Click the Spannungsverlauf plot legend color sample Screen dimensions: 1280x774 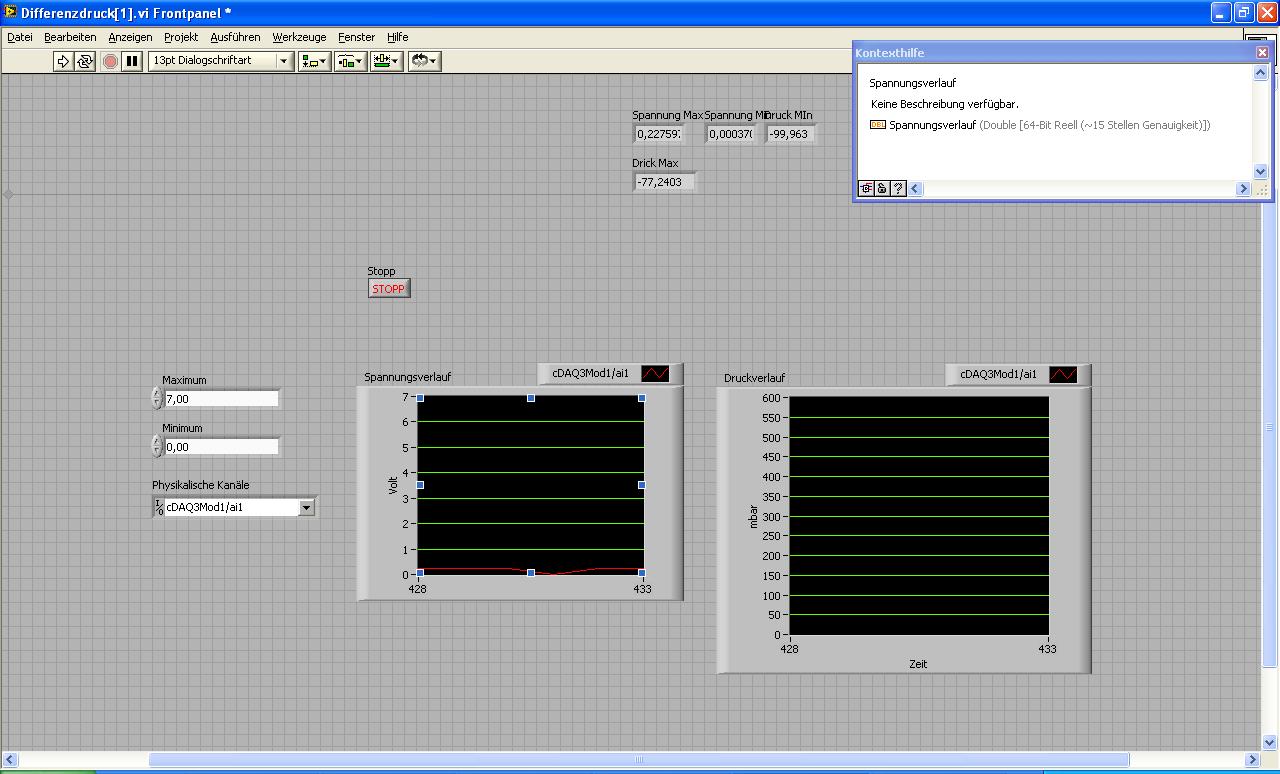click(x=655, y=373)
